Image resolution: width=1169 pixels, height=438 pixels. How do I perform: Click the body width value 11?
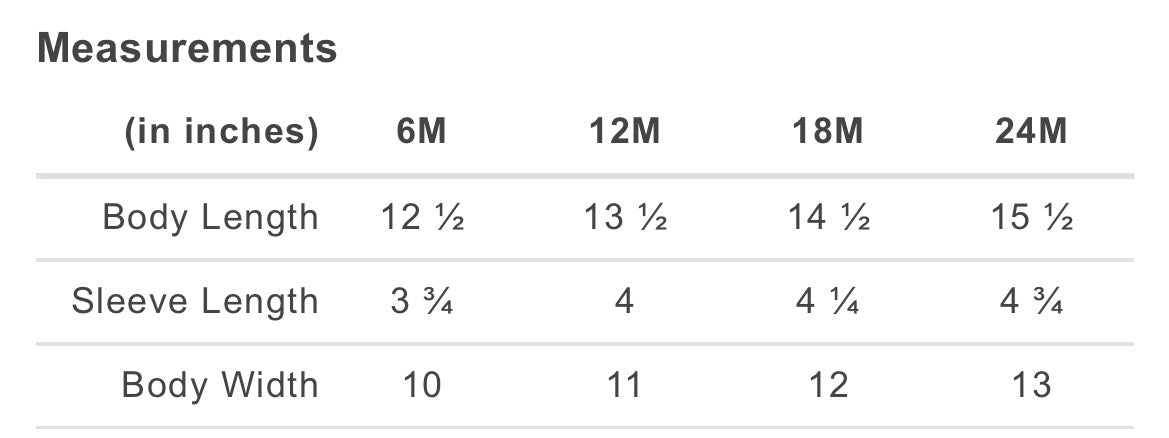pyautogui.click(x=625, y=386)
